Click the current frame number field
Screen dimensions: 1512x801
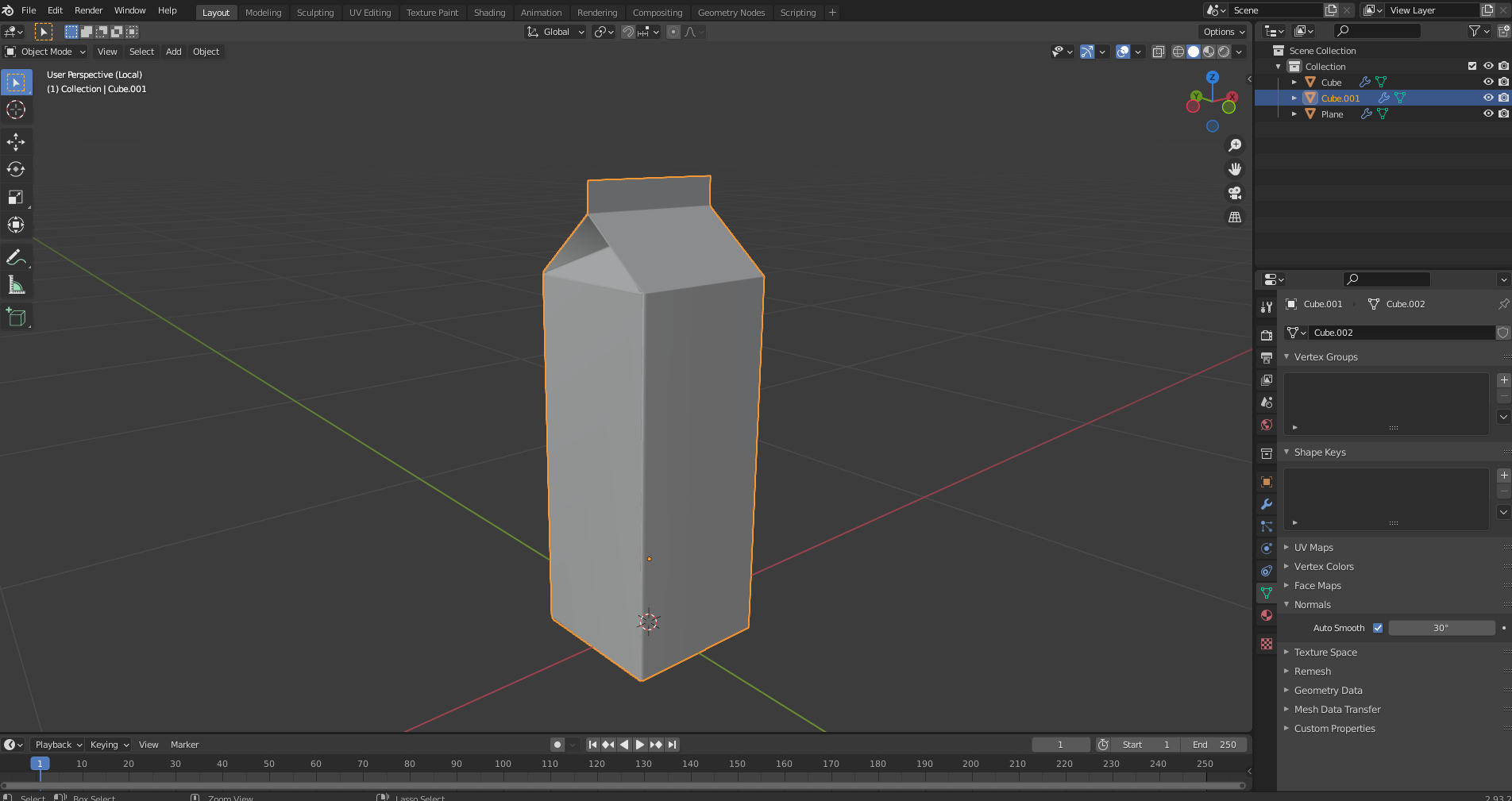(x=1060, y=745)
